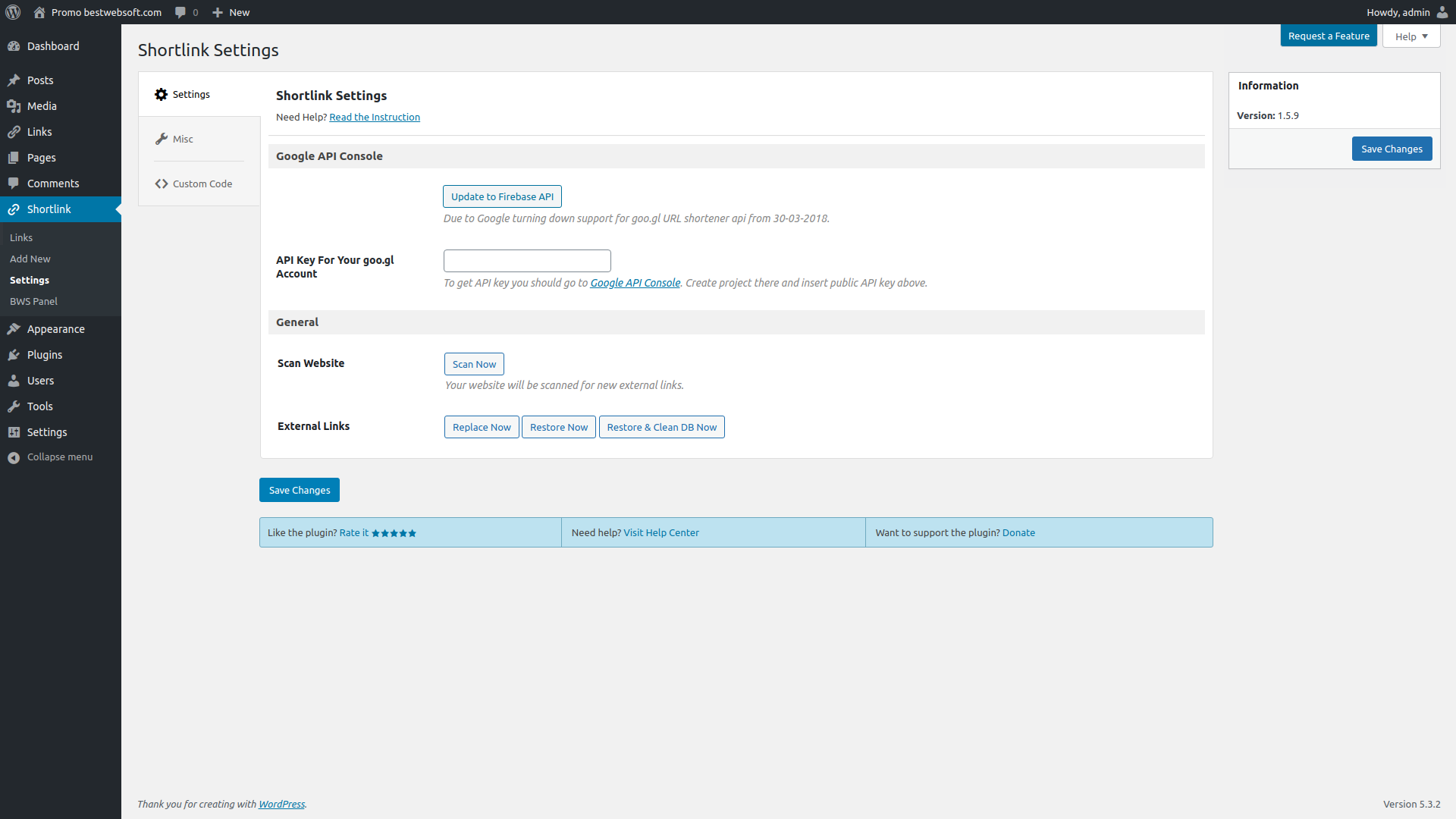Open the Google API Console link

click(635, 283)
